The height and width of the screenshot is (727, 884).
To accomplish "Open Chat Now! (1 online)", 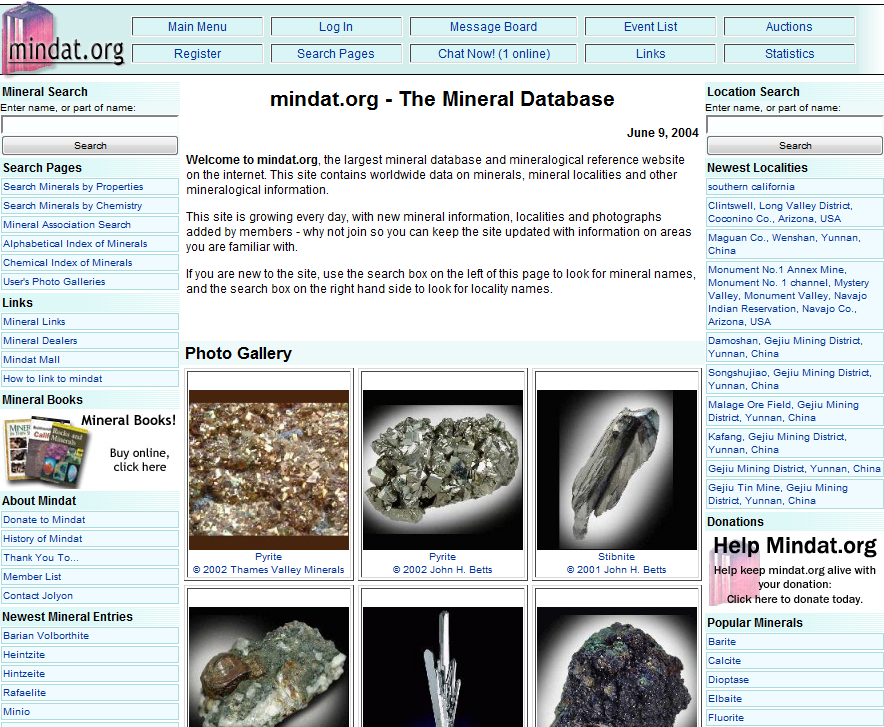I will (493, 54).
